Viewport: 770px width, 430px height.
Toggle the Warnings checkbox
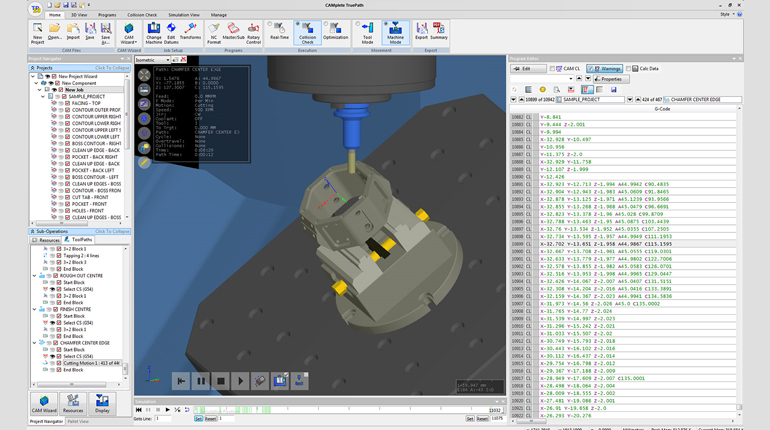(x=591, y=69)
